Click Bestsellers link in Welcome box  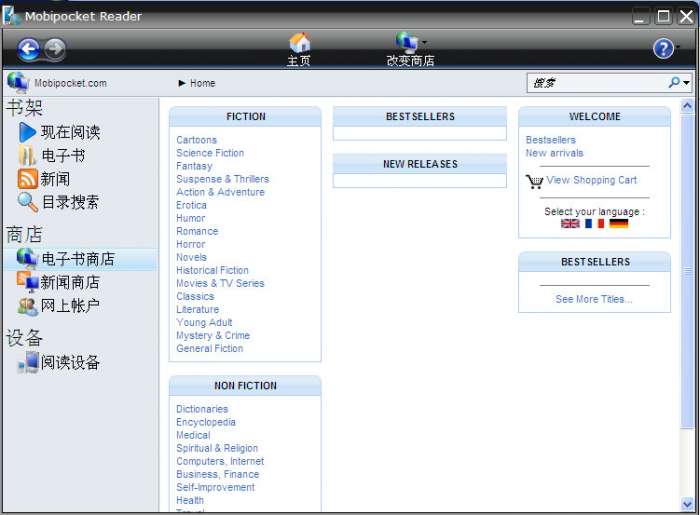pos(550,140)
